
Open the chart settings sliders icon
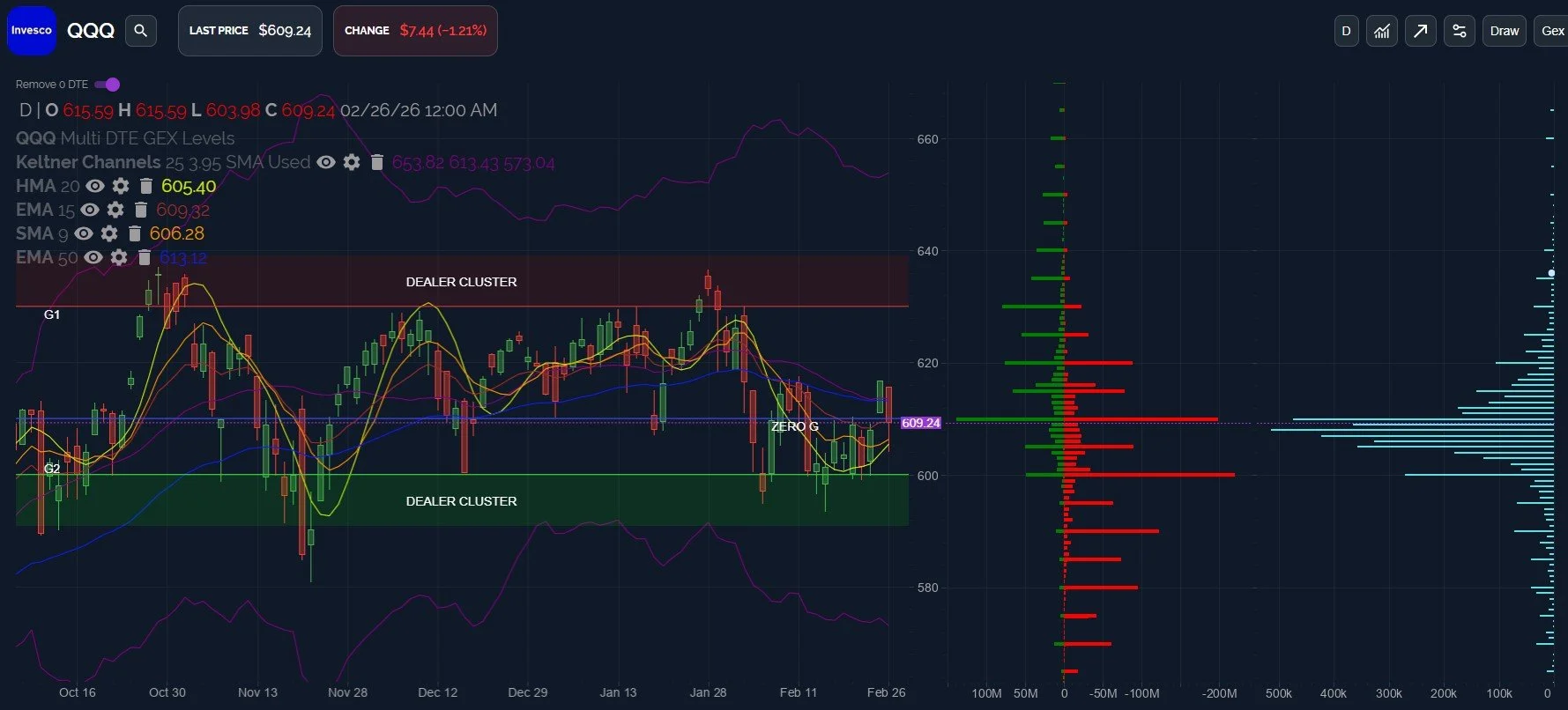[1460, 31]
